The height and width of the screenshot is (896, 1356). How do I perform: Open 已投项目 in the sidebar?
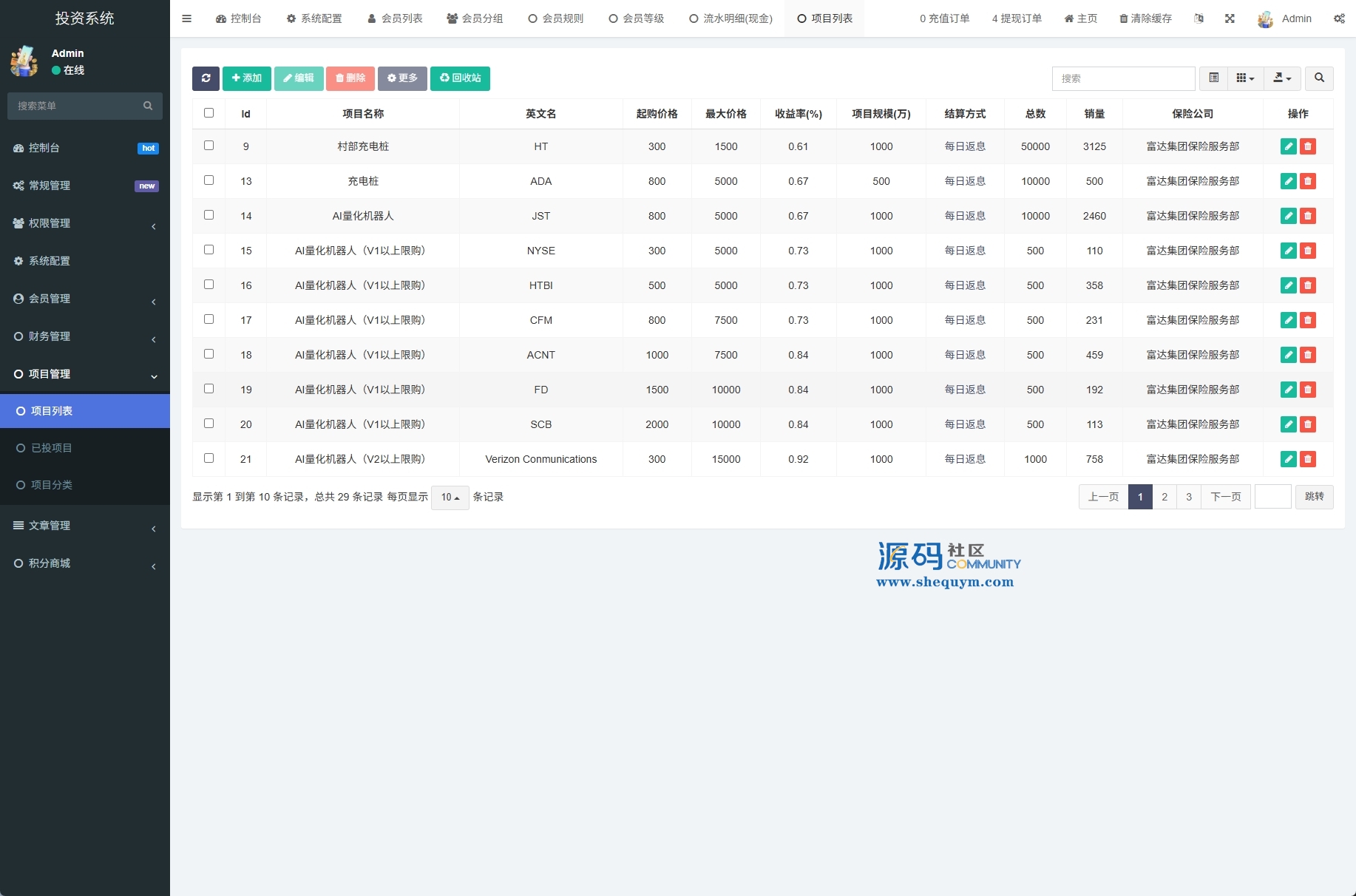pos(52,448)
